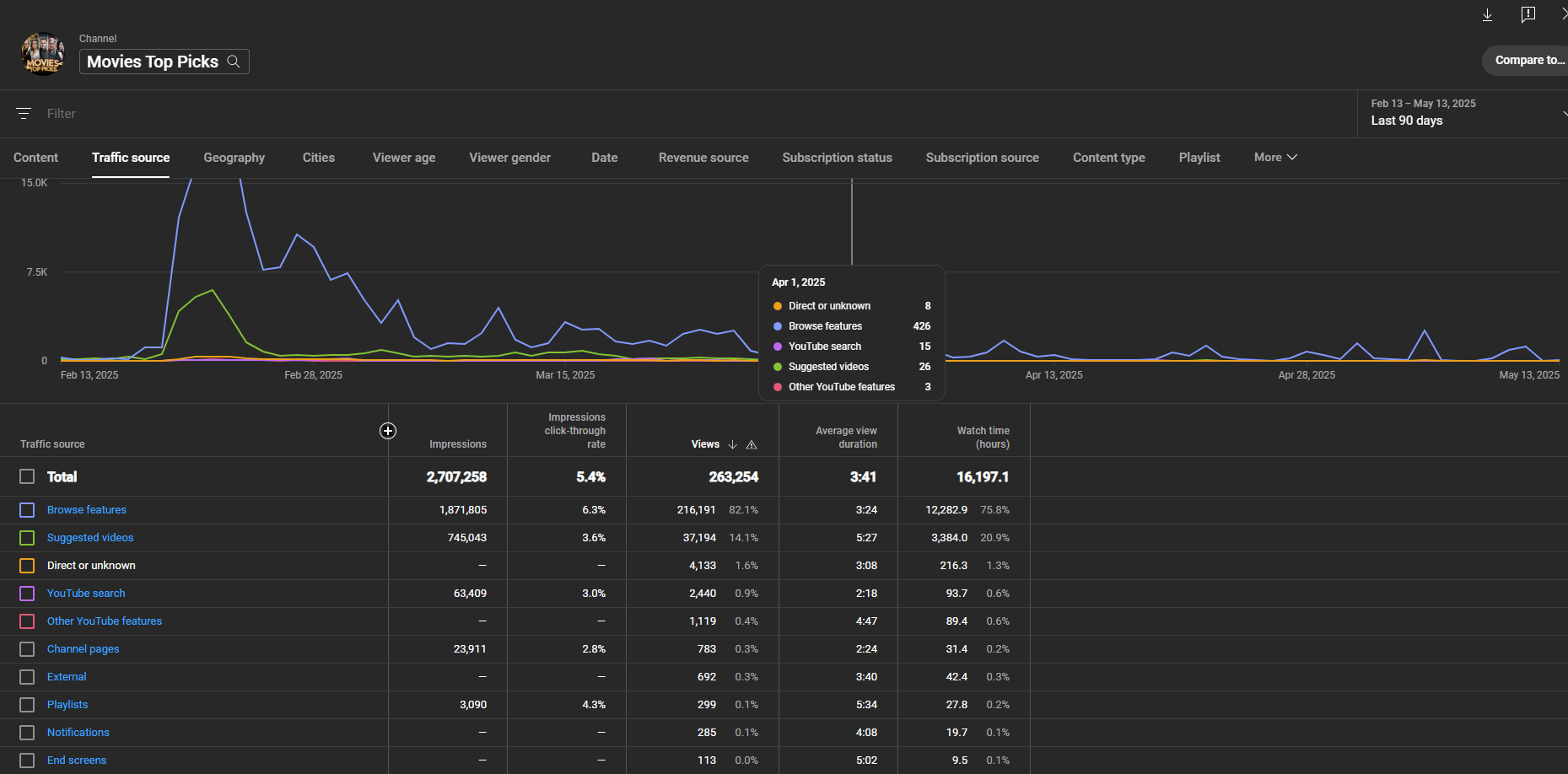Check the Channel pages checkbox
The height and width of the screenshot is (774, 1568).
(x=27, y=649)
